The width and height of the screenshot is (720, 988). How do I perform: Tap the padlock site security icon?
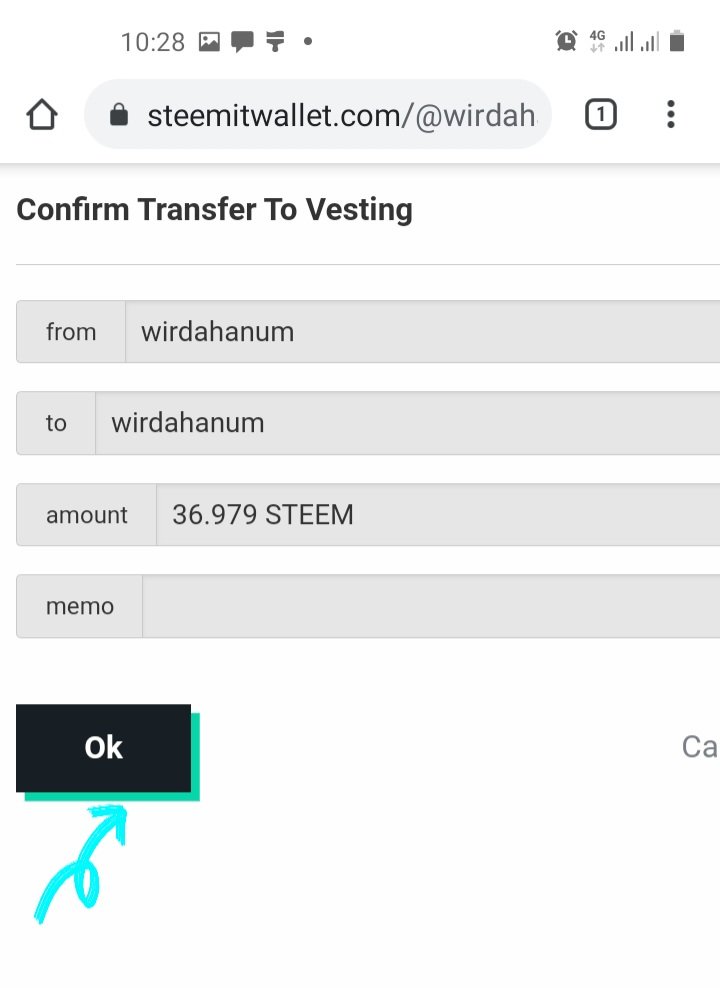tap(118, 115)
